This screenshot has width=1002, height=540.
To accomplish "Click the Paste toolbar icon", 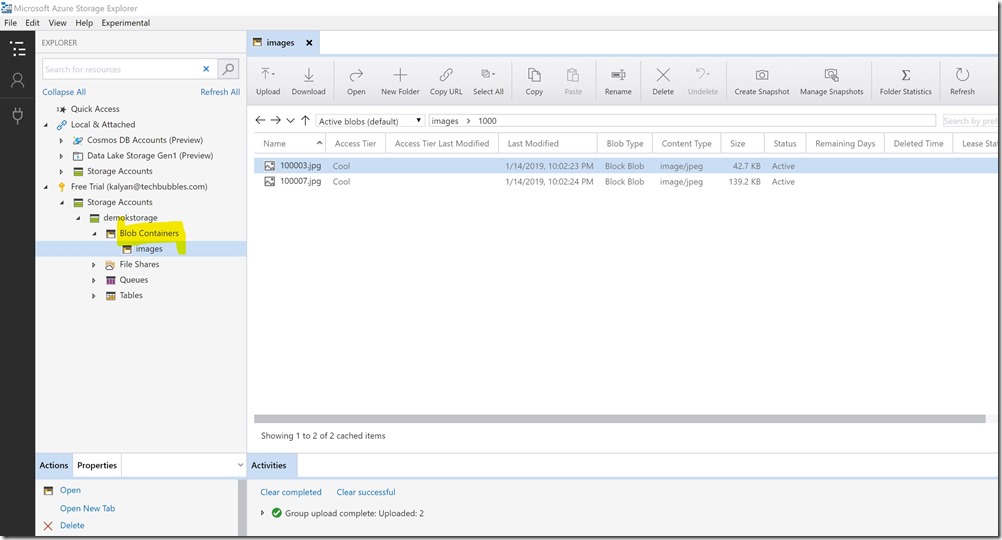I will tap(573, 75).
